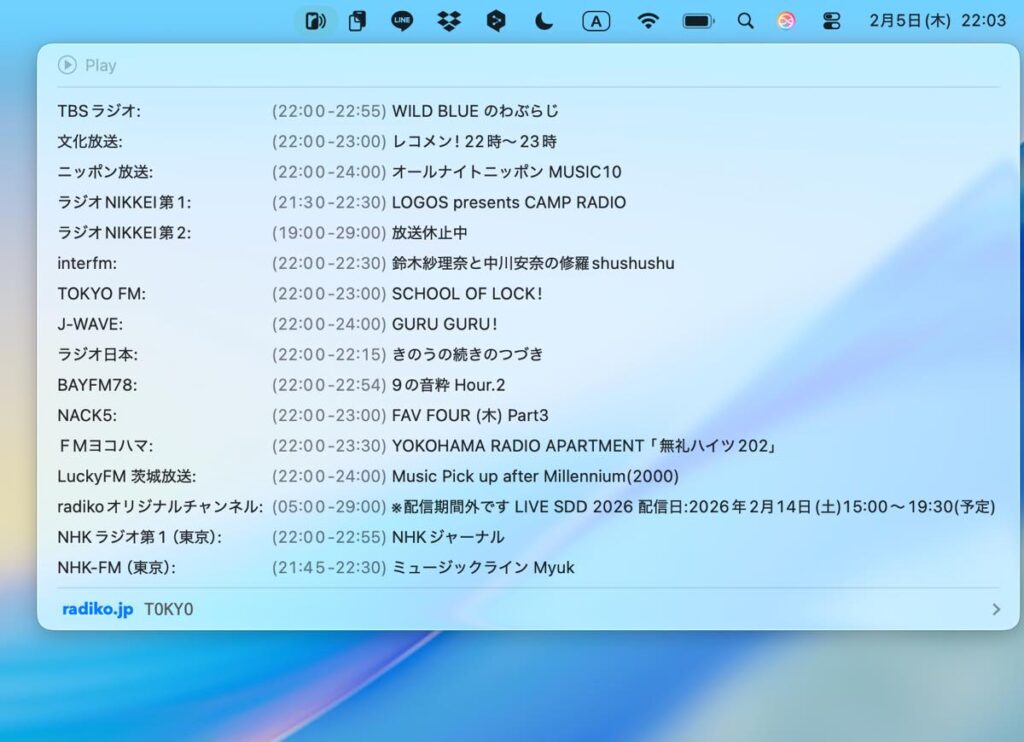Open LINE from the menu bar
This screenshot has width=1024, height=742.
(402, 21)
